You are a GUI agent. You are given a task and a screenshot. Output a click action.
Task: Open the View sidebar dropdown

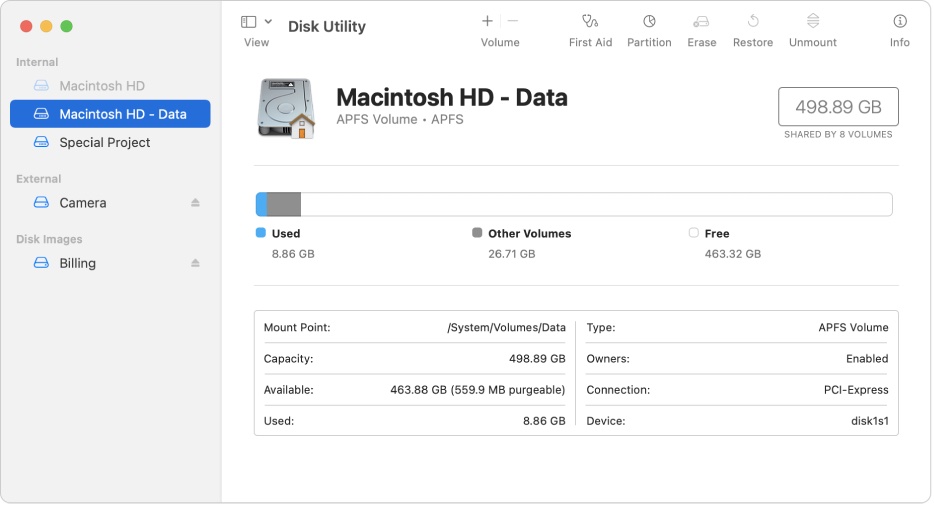256,22
